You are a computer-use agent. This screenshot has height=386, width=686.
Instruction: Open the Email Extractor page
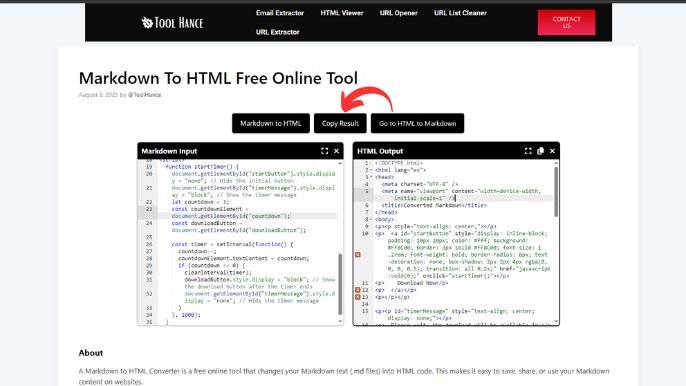point(280,13)
